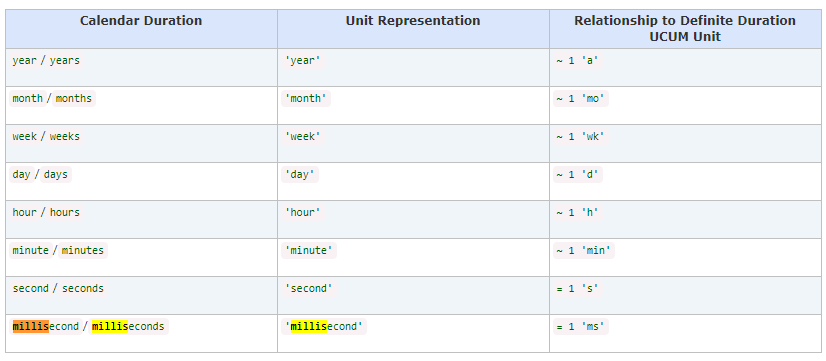The width and height of the screenshot is (826, 361).
Task: Select the 'day' unit representation
Action: 302,174
